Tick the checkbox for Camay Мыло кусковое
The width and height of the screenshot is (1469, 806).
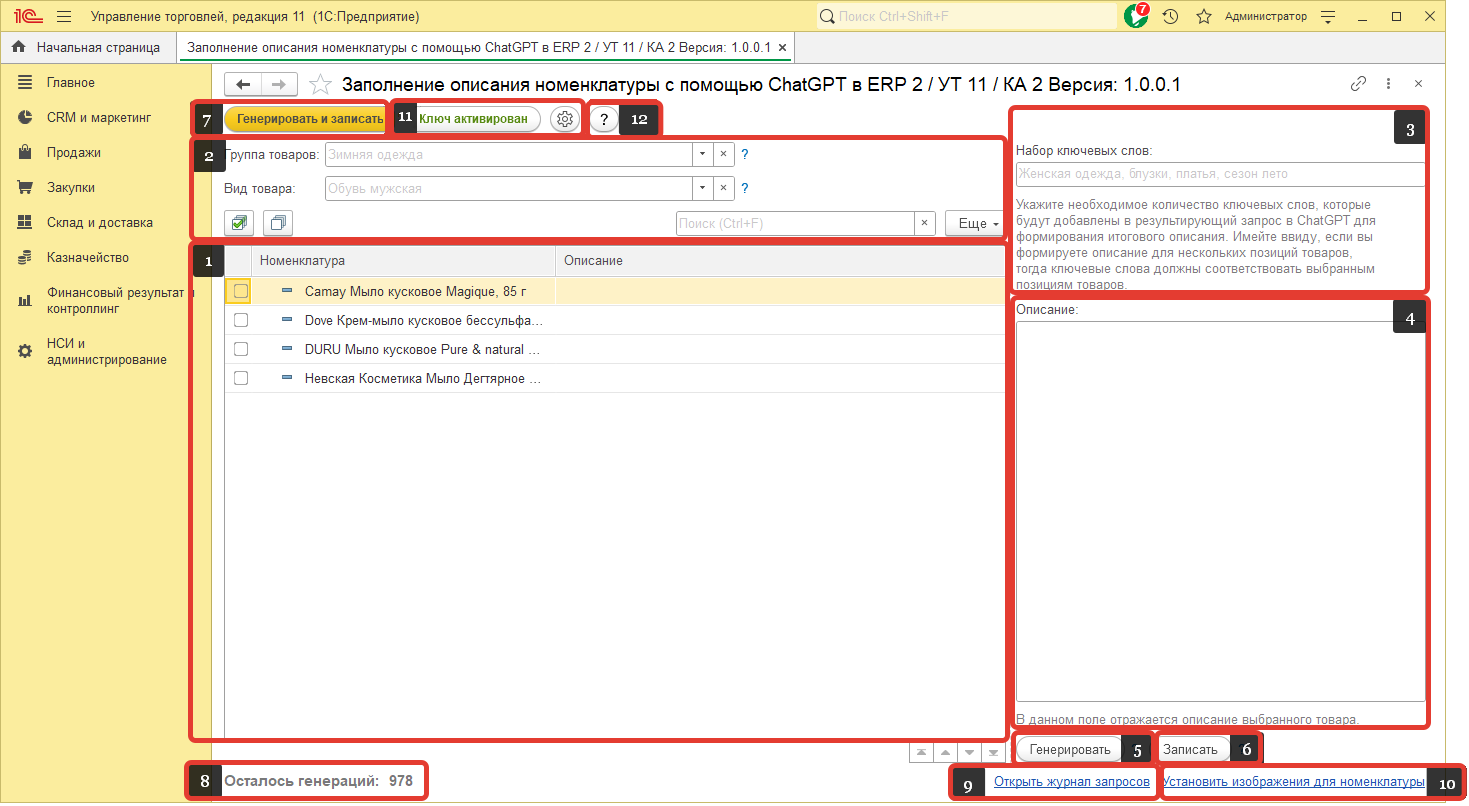tap(240, 291)
